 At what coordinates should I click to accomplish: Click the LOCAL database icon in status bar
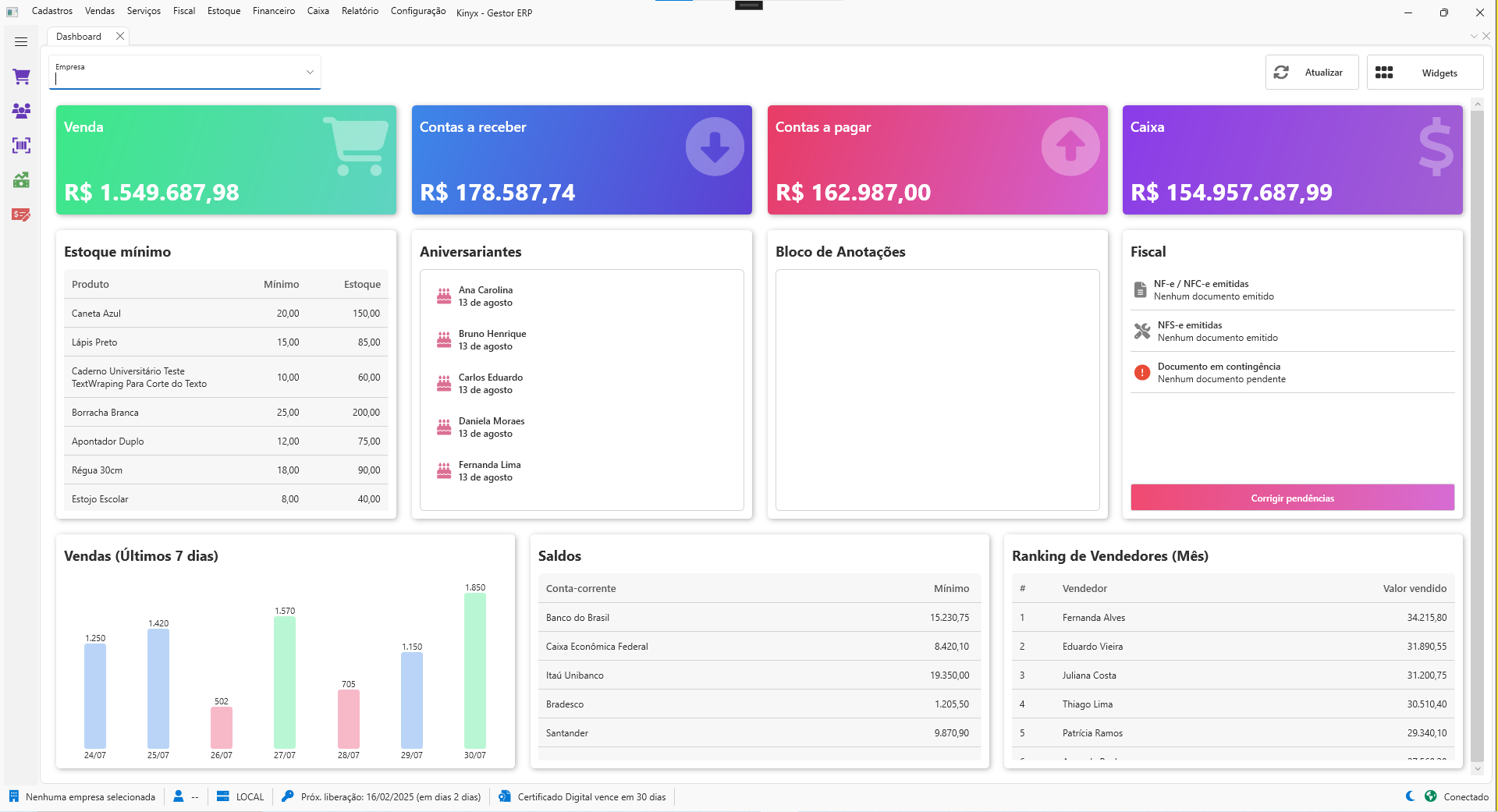(222, 796)
